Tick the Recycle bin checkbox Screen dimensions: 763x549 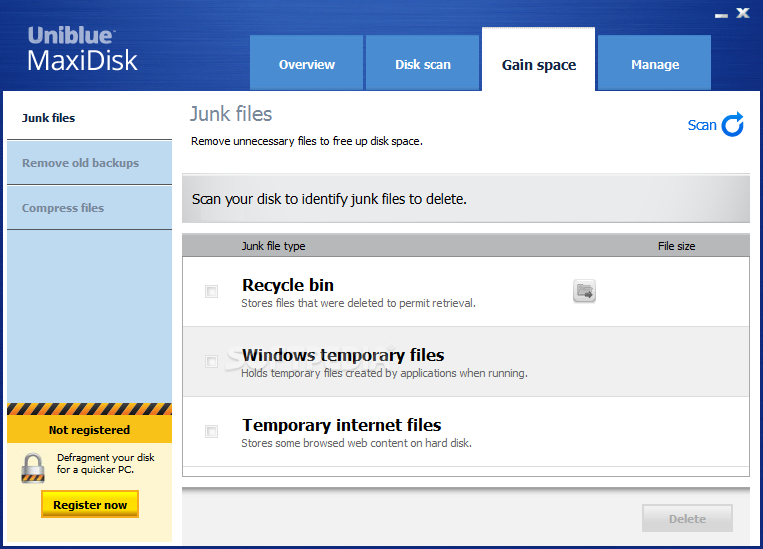[x=211, y=292]
